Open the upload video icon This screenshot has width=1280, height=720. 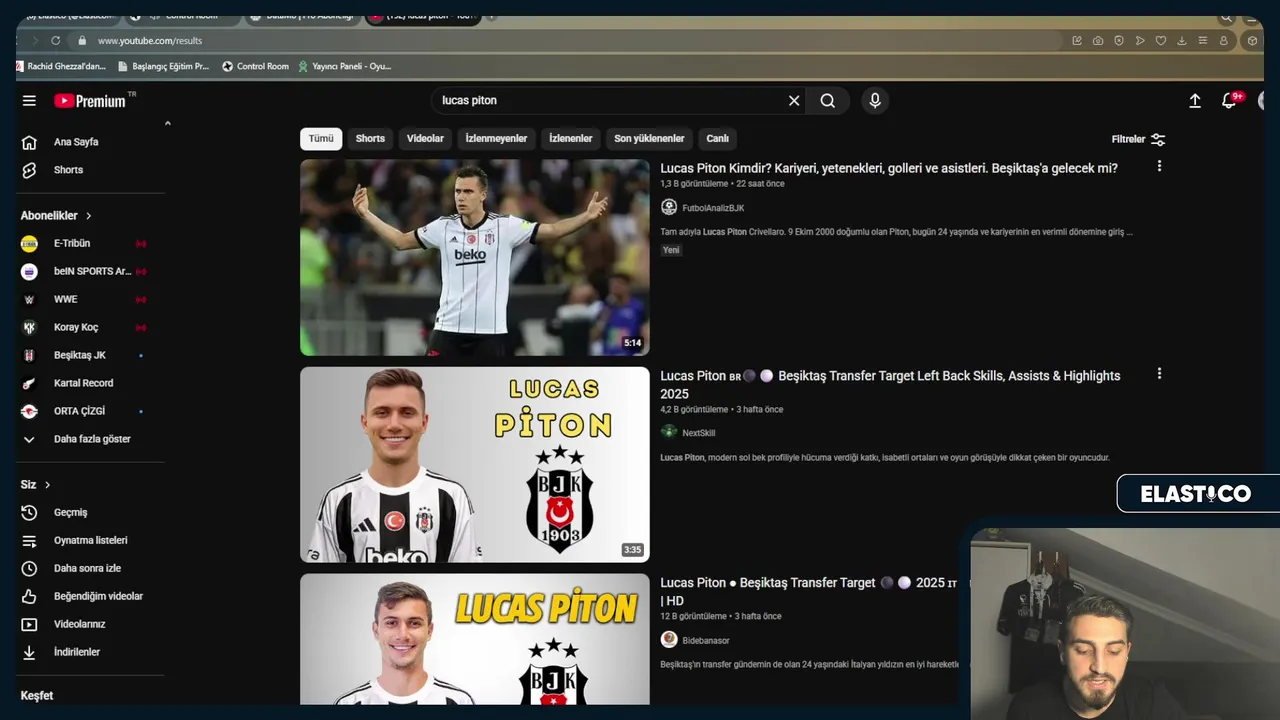[x=1195, y=101]
